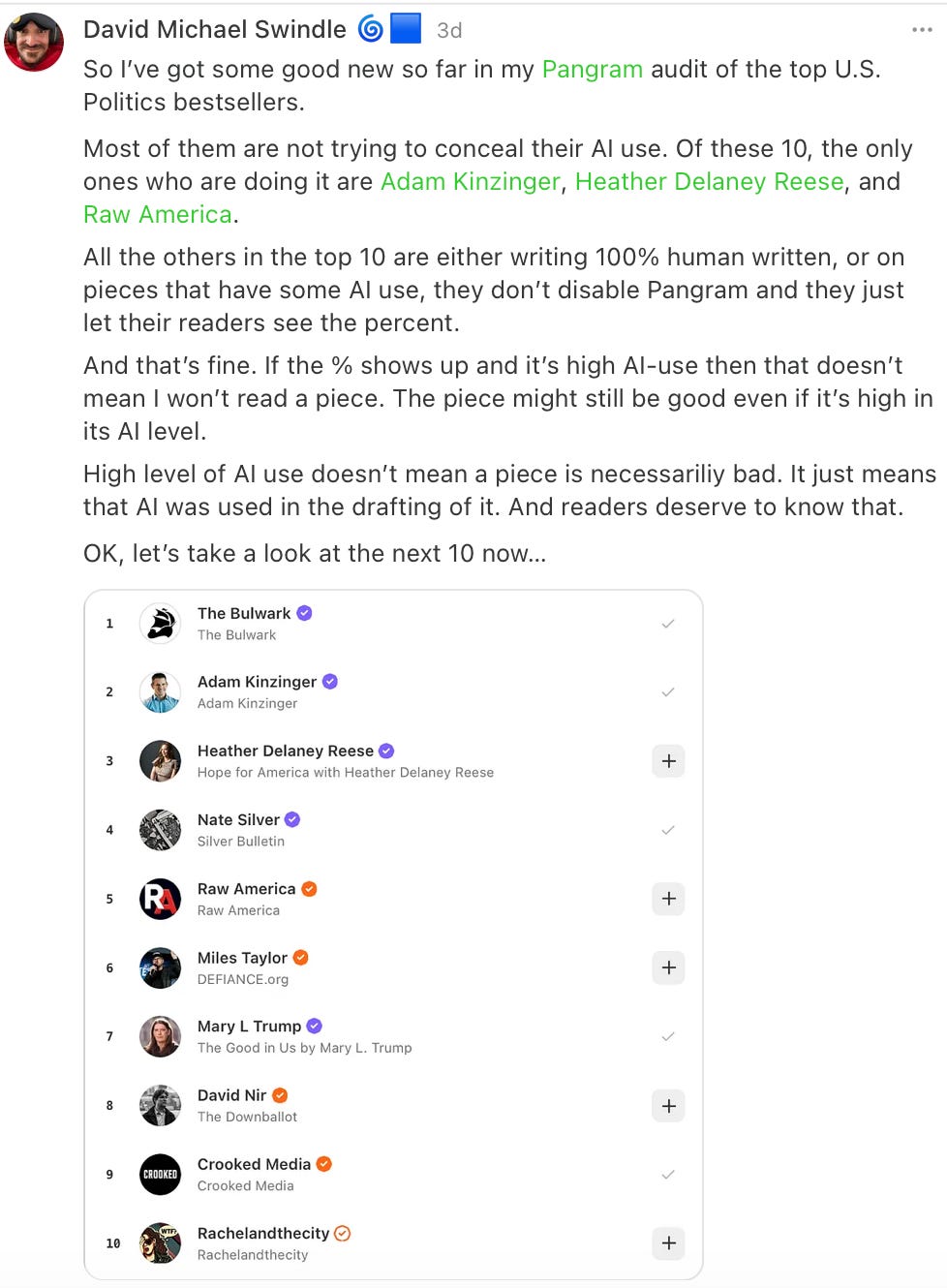Add Raw America using the plus button
Screen dimensions: 947x1288
tap(668, 899)
